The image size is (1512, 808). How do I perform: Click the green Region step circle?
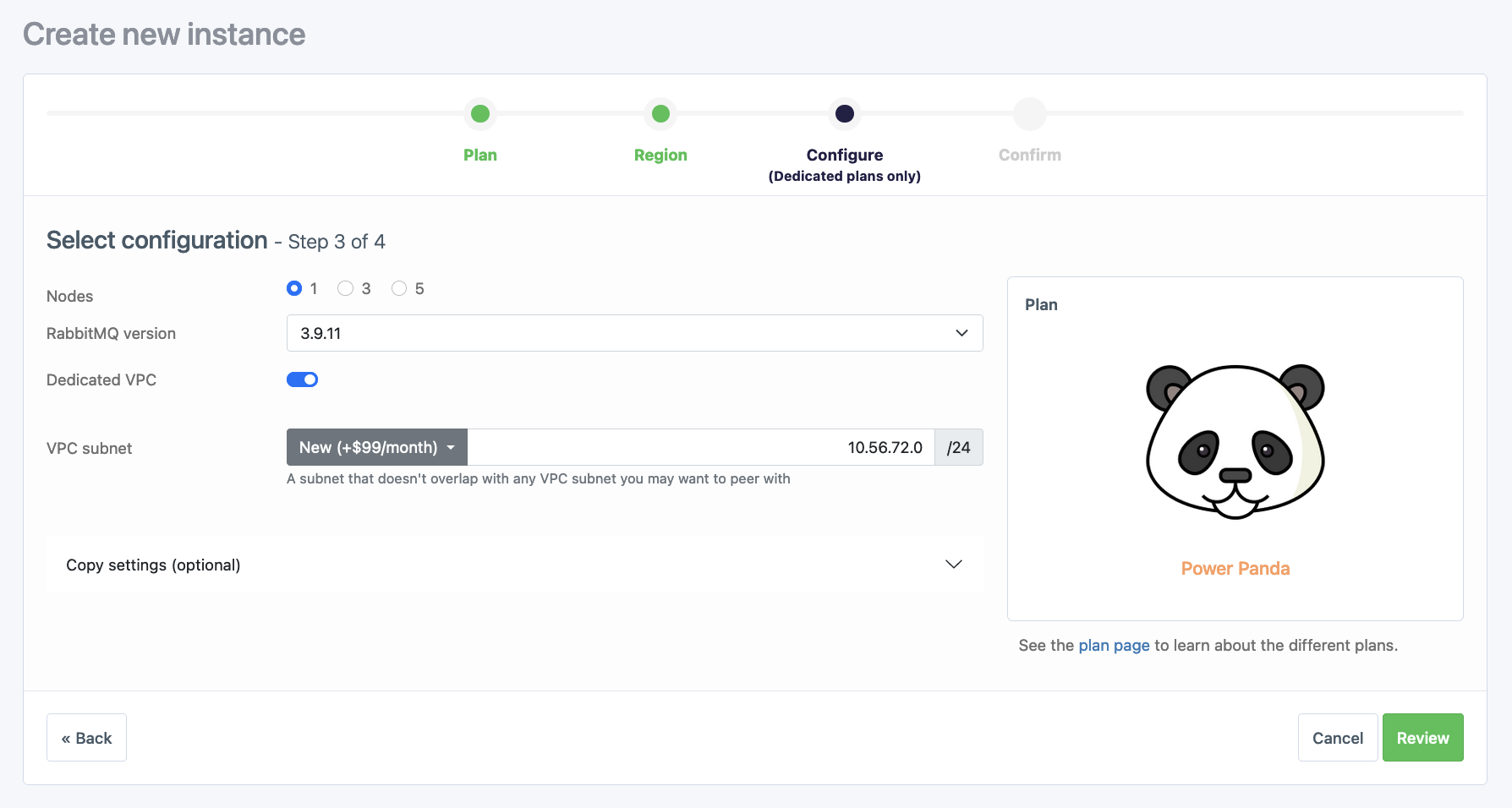(x=661, y=113)
